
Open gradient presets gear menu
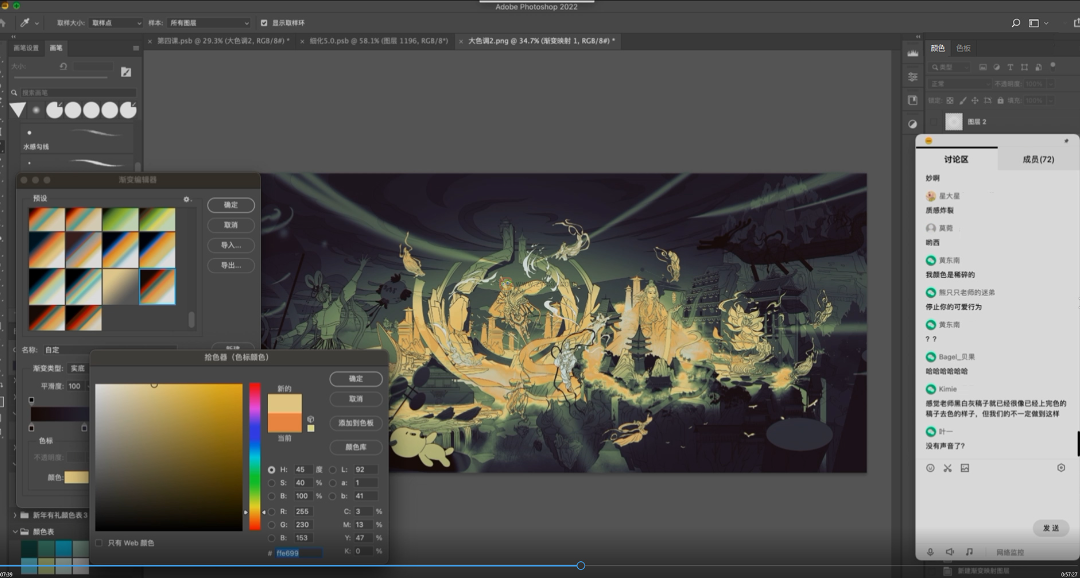tap(187, 199)
